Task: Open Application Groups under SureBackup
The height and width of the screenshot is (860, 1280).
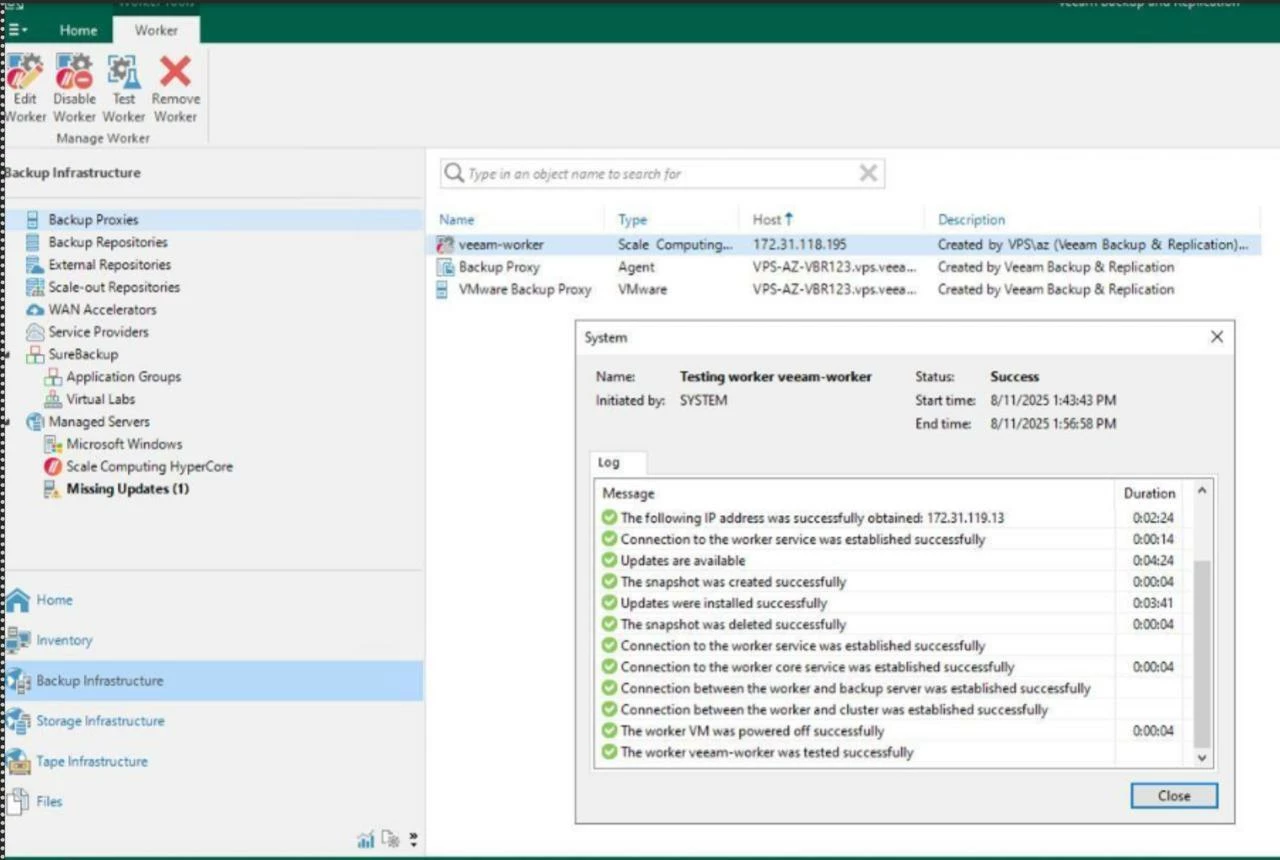Action: [x=124, y=377]
